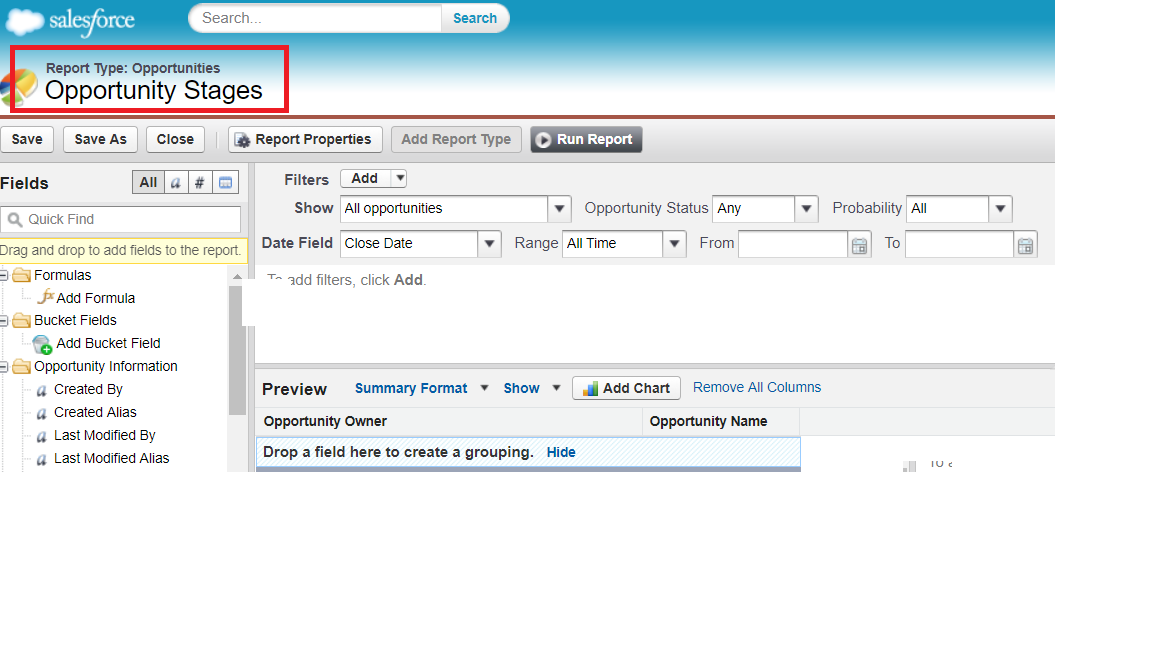
Task: Collapse the Formulas folder
Action: pos(4,276)
